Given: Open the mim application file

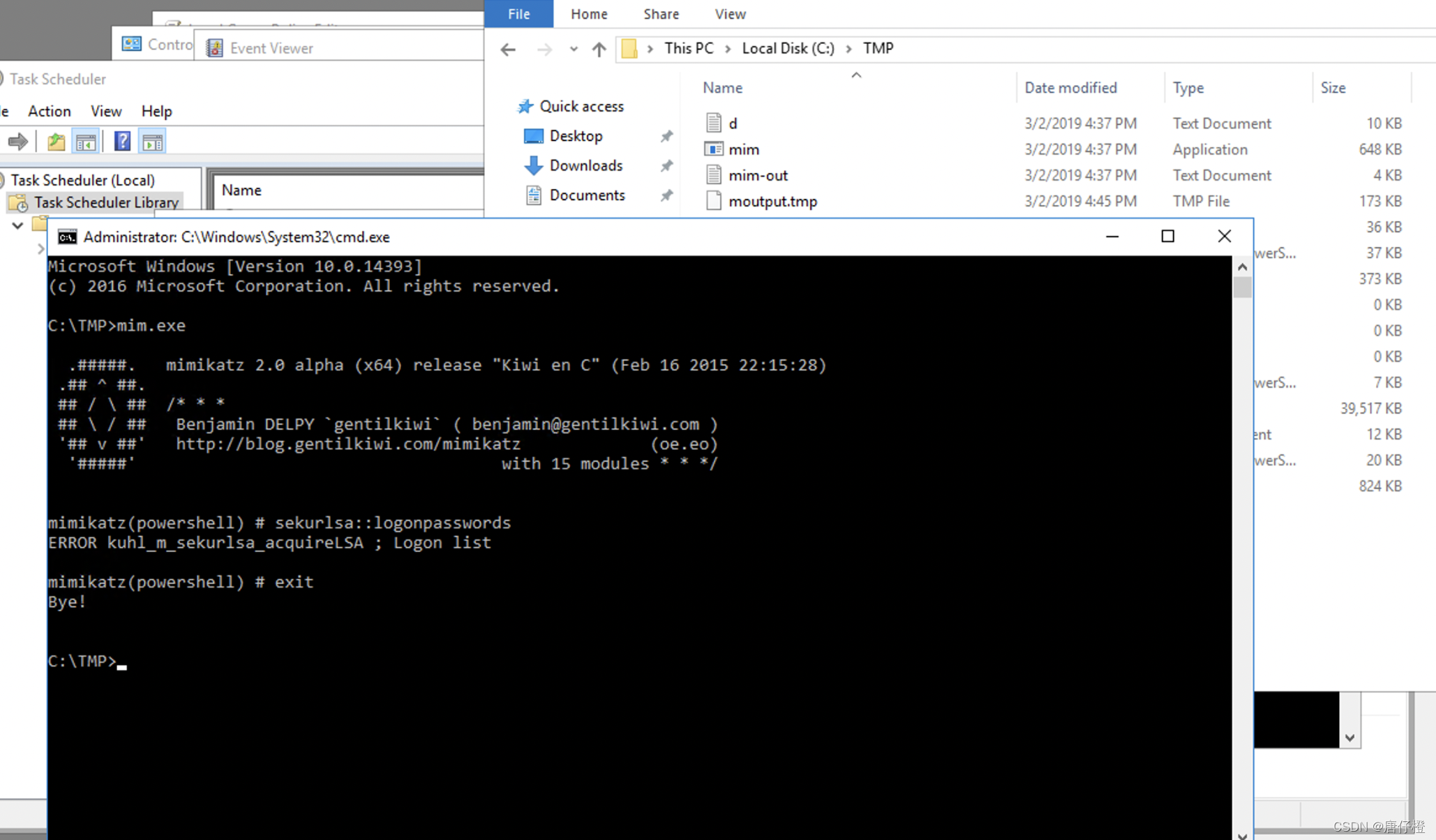Looking at the screenshot, I should tap(743, 149).
